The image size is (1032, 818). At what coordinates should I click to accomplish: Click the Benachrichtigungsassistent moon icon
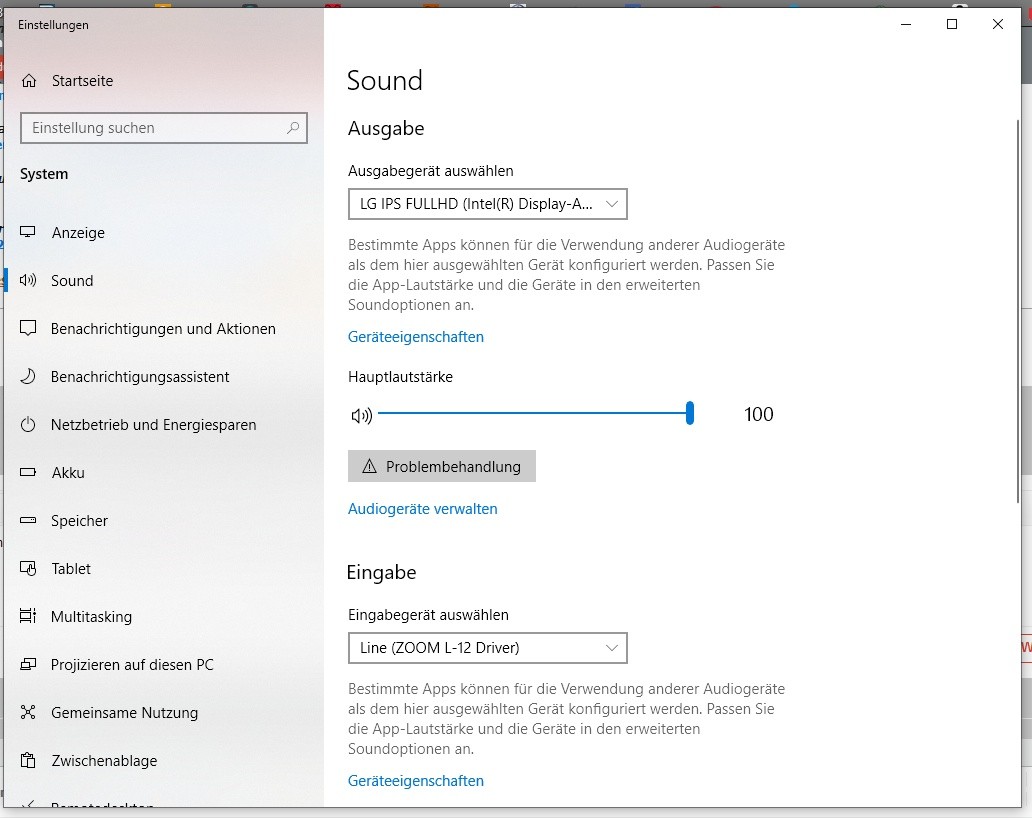(29, 377)
